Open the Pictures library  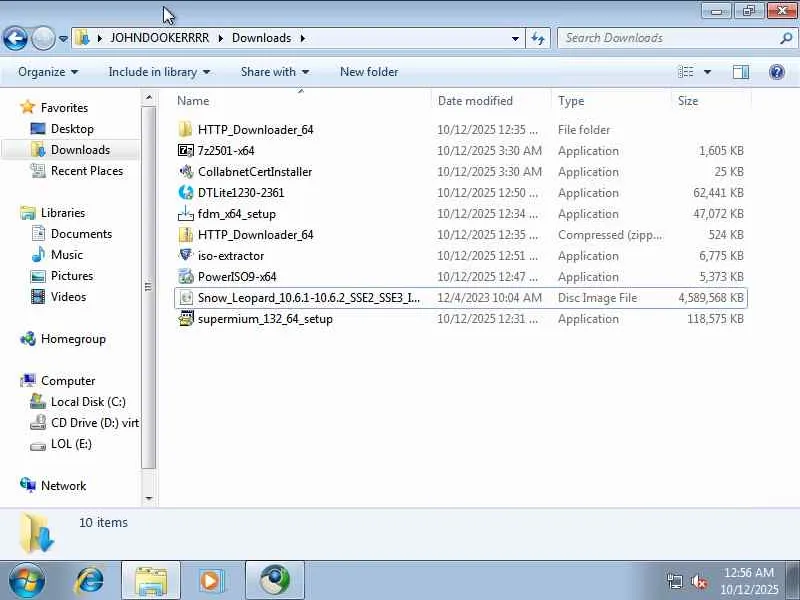72,276
